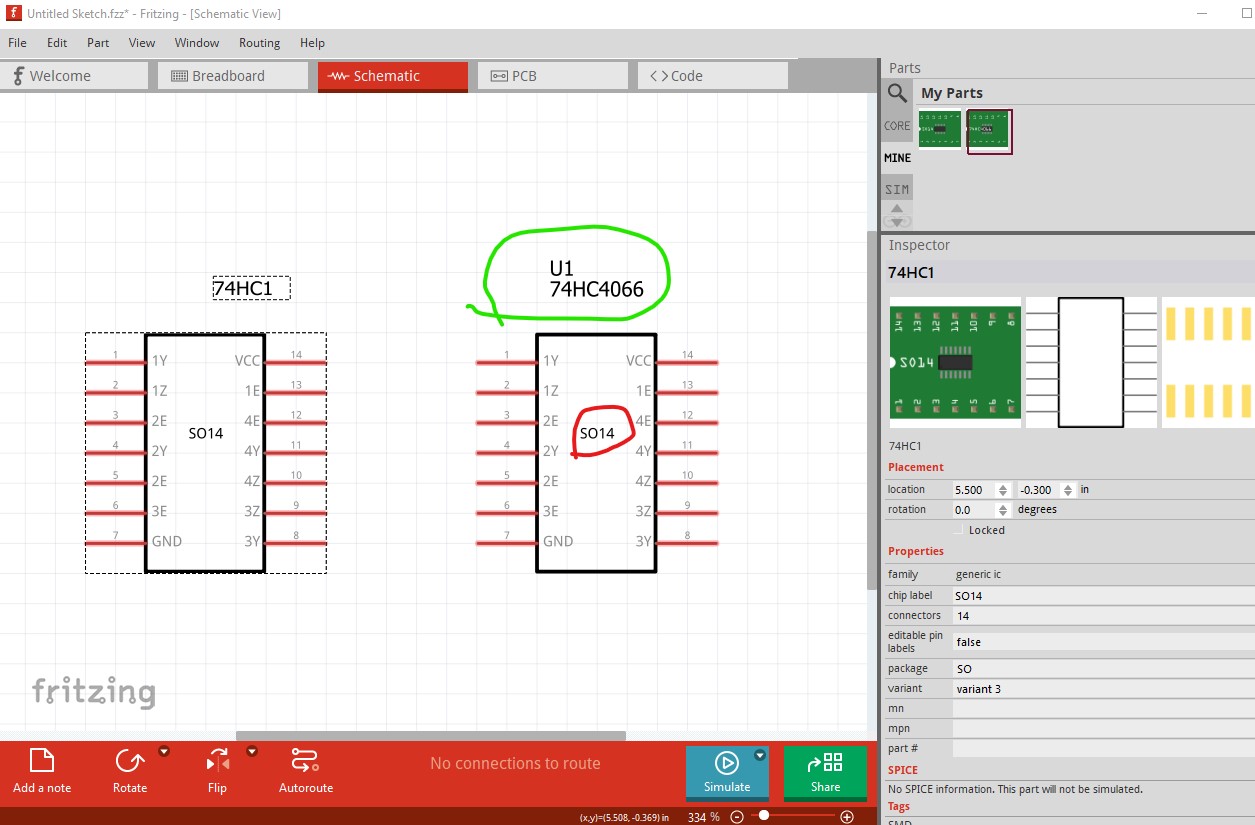Switch to the Welcome tab
The image size is (1255, 825).
tap(74, 76)
